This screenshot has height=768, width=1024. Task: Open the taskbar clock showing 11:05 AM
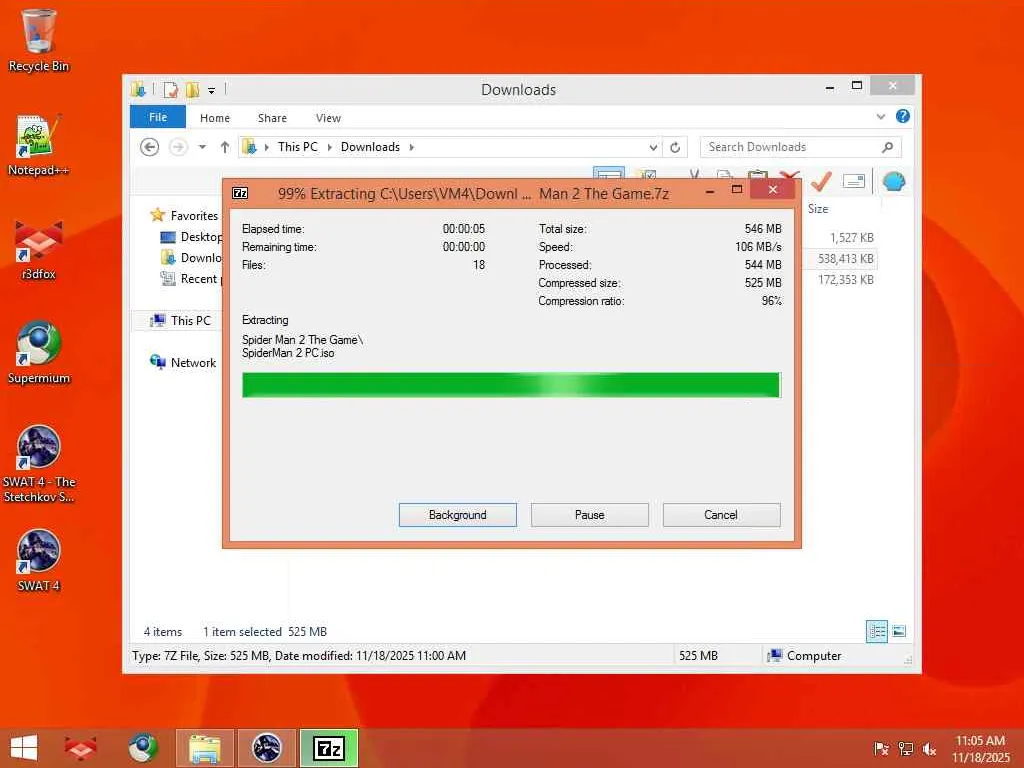[x=980, y=748]
